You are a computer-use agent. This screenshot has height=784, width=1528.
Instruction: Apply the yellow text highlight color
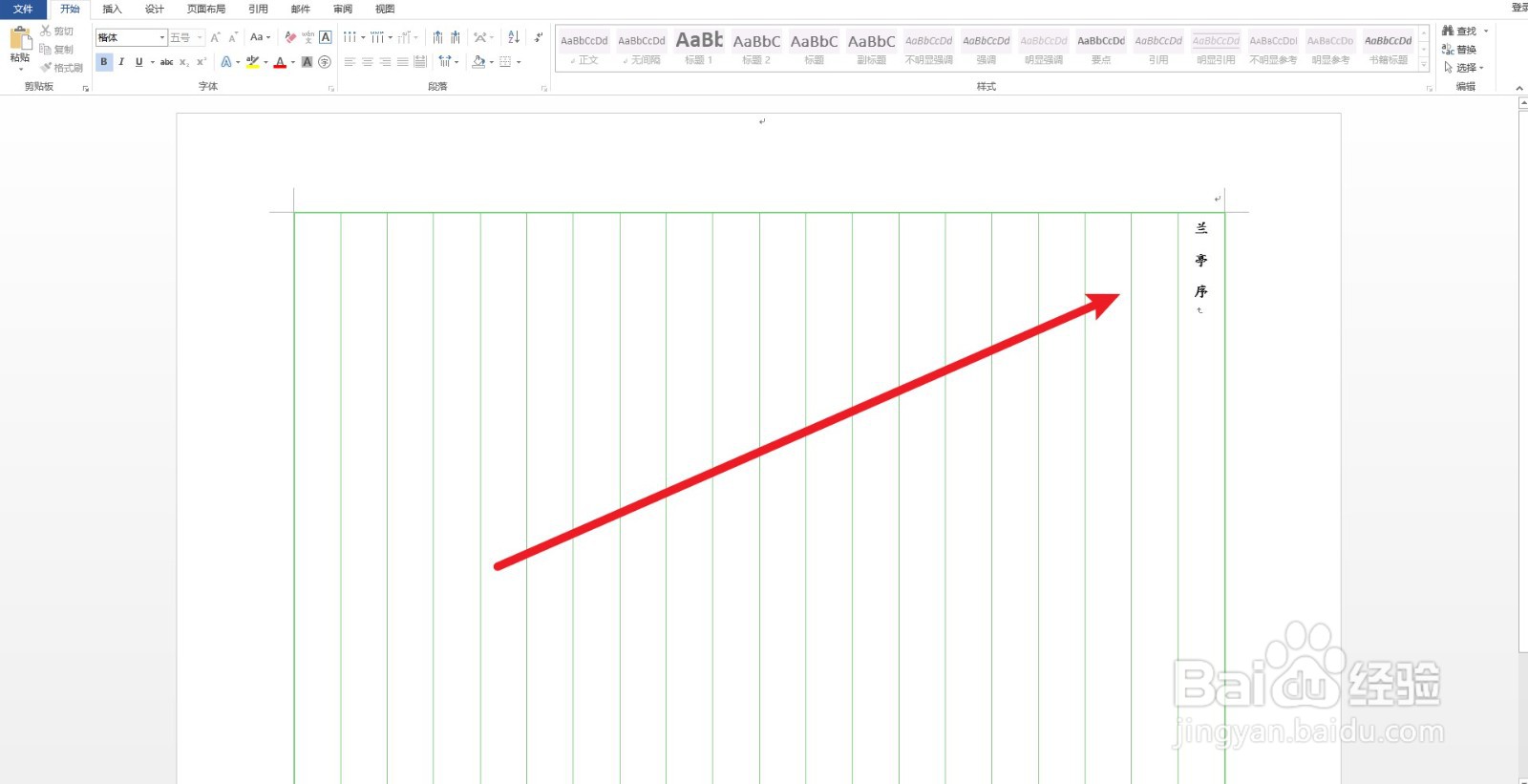(x=252, y=62)
